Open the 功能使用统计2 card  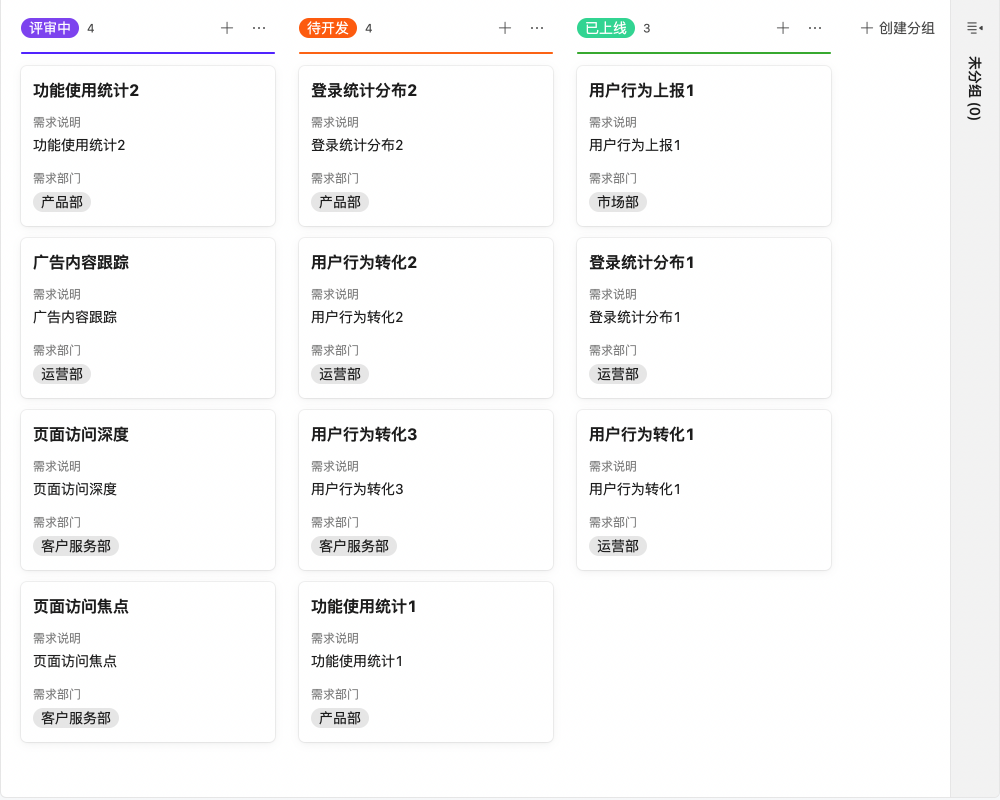coord(147,145)
